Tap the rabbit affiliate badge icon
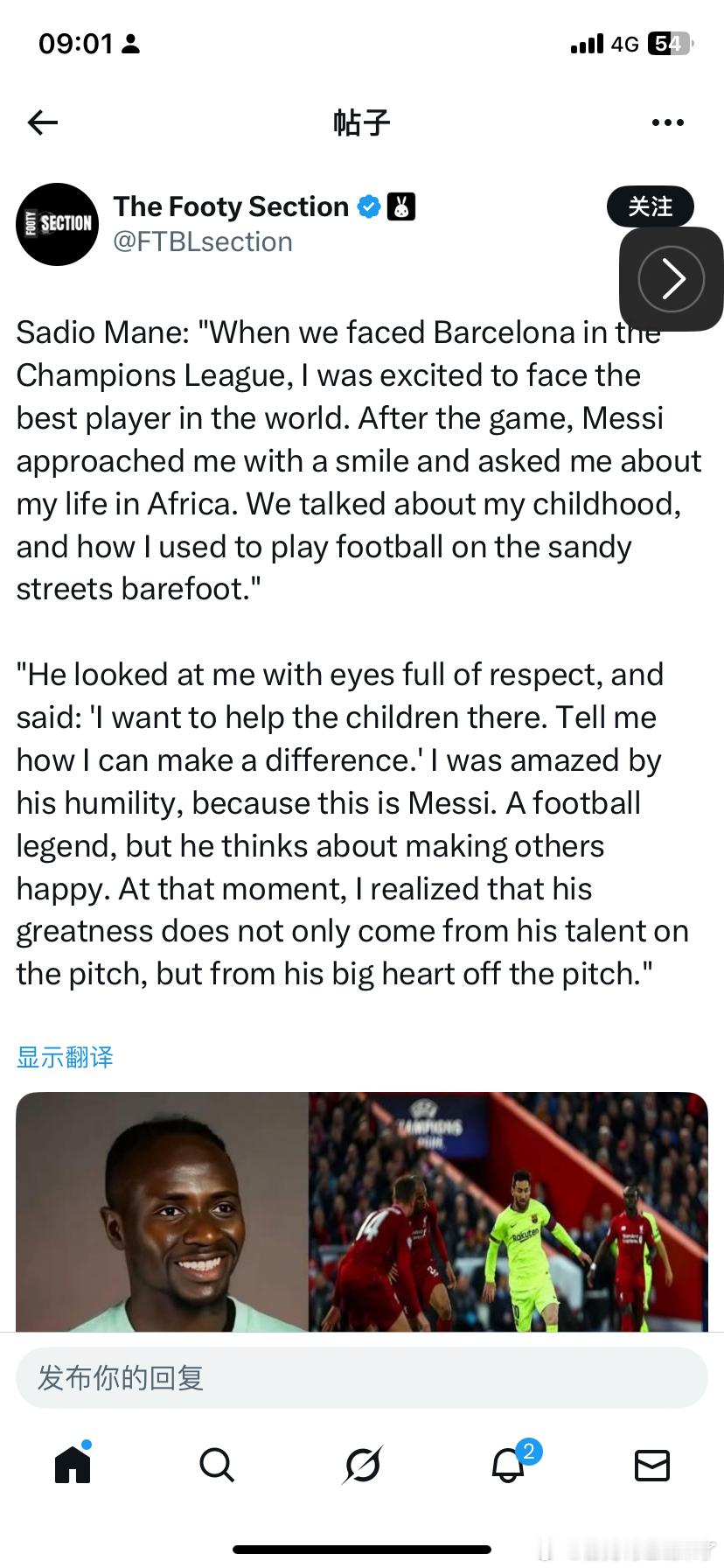The width and height of the screenshot is (724, 1568). pyautogui.click(x=400, y=207)
